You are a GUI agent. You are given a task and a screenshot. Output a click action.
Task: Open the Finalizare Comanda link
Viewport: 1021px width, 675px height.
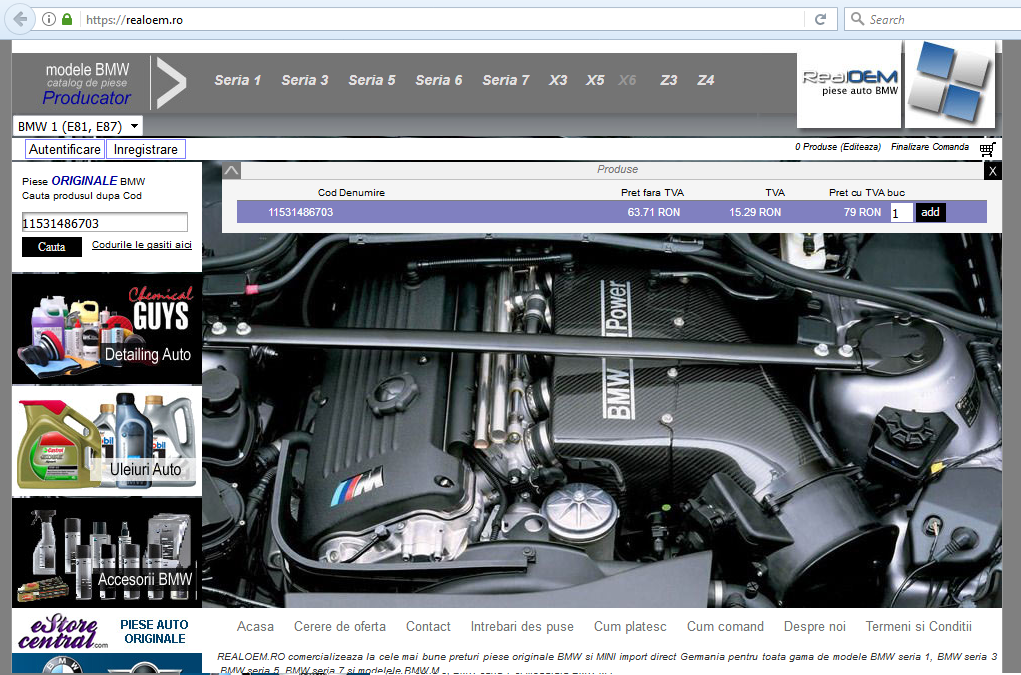tap(929, 147)
